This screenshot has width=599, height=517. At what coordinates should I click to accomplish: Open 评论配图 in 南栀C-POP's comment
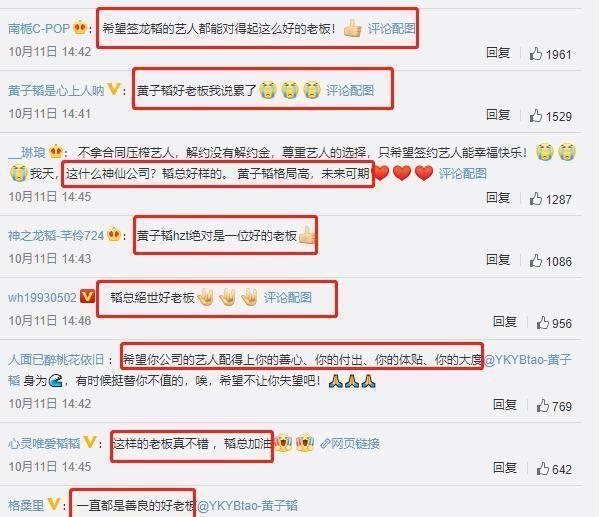click(391, 28)
